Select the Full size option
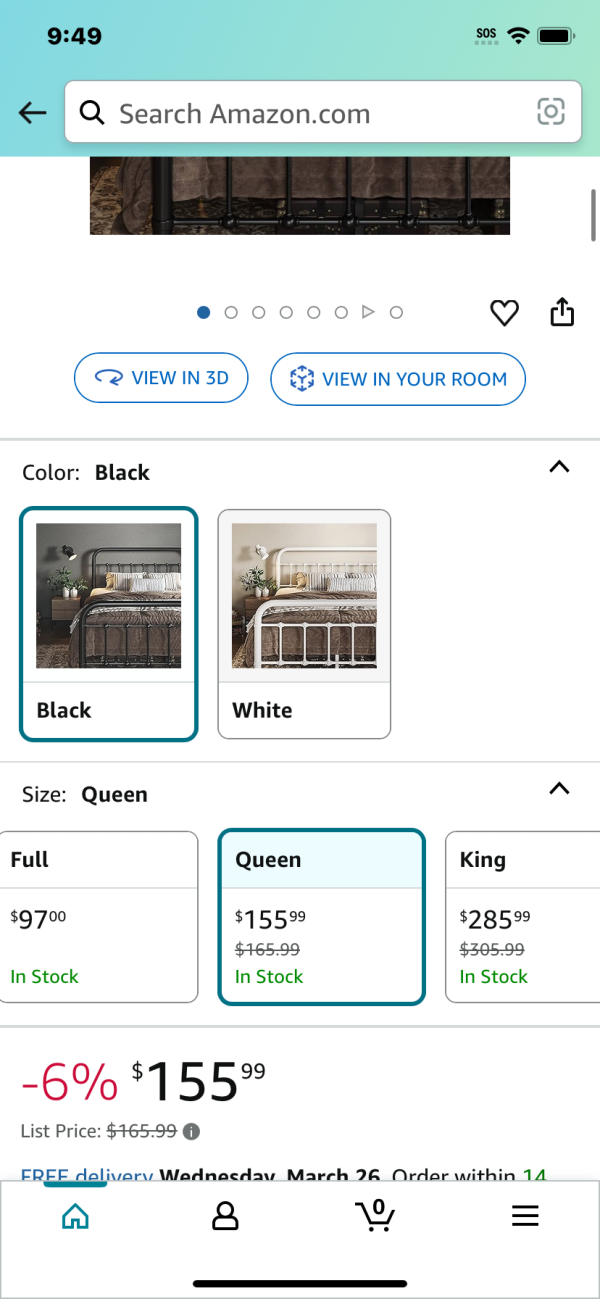This screenshot has width=600, height=1299. (99, 916)
